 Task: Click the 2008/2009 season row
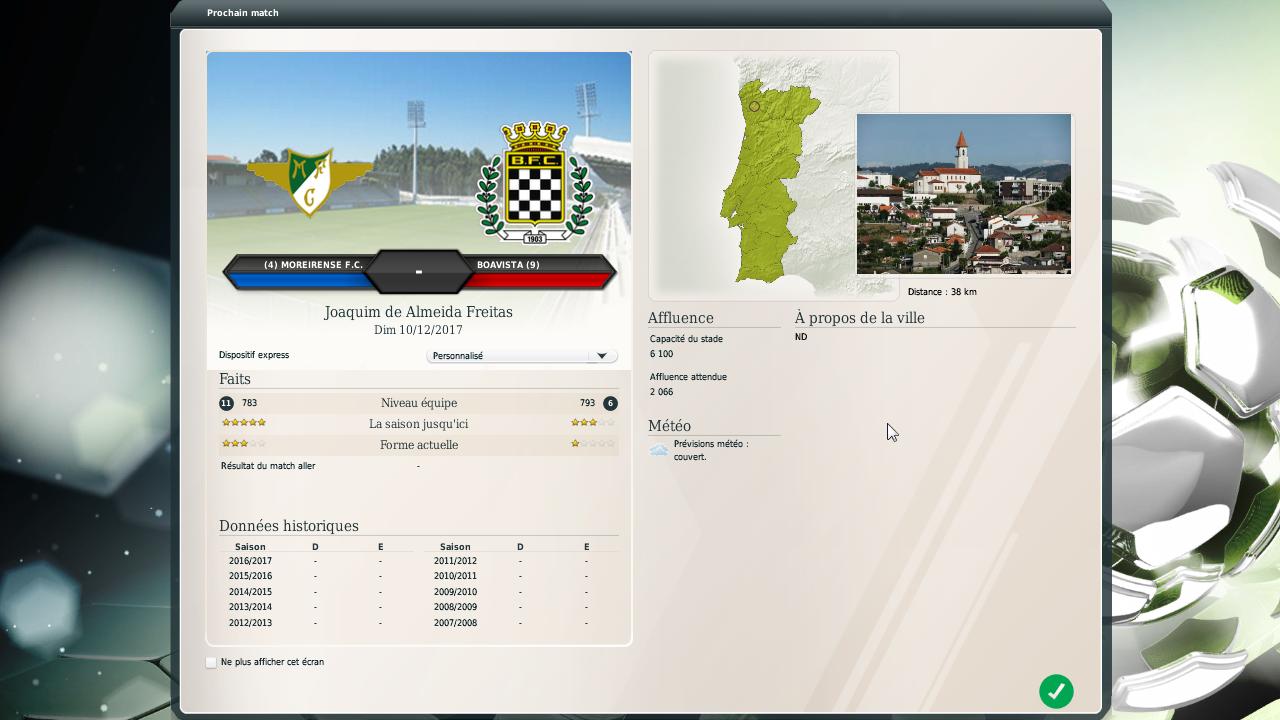(x=521, y=607)
